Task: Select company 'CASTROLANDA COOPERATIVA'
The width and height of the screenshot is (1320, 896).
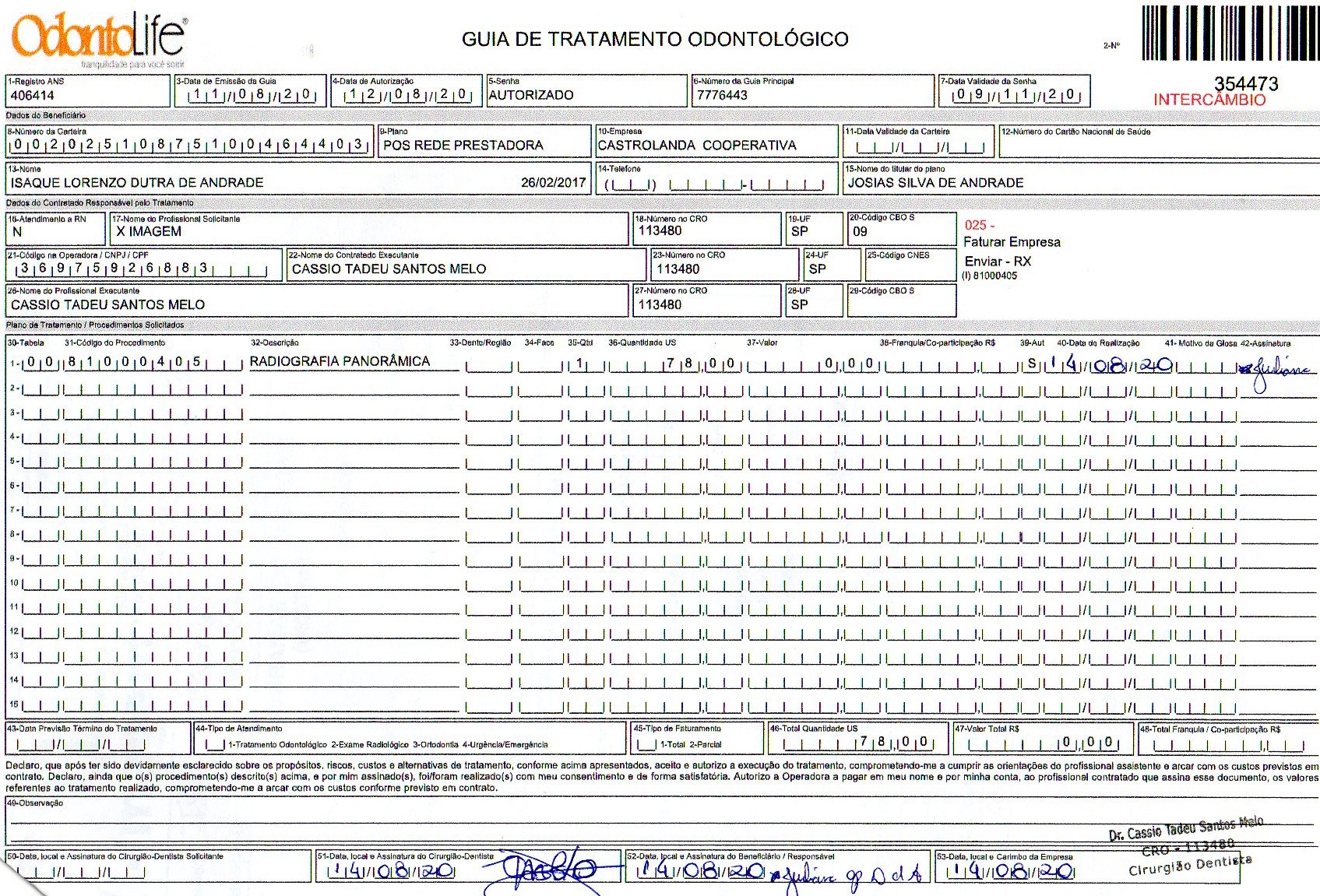Action: 697,146
